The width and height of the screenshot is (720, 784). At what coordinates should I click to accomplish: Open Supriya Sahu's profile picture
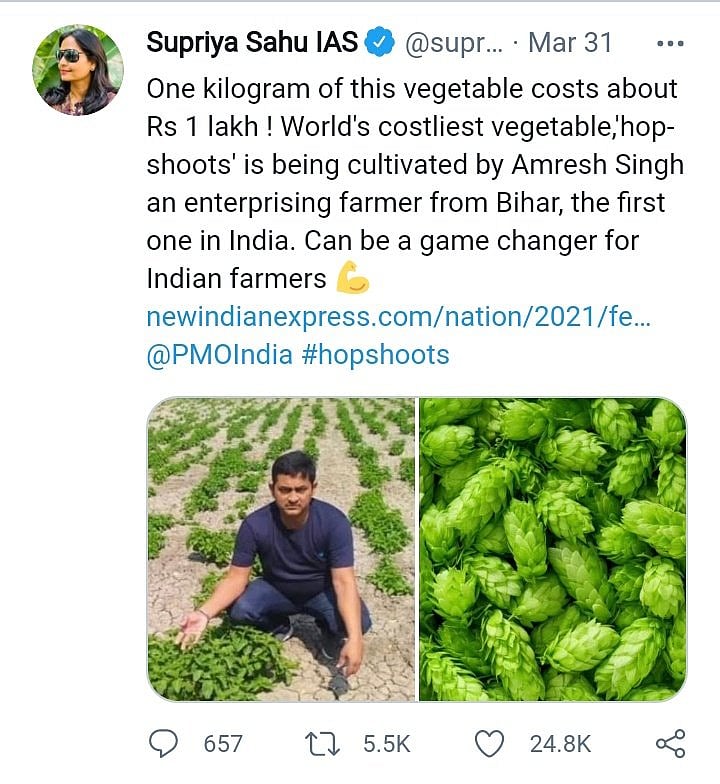78,69
